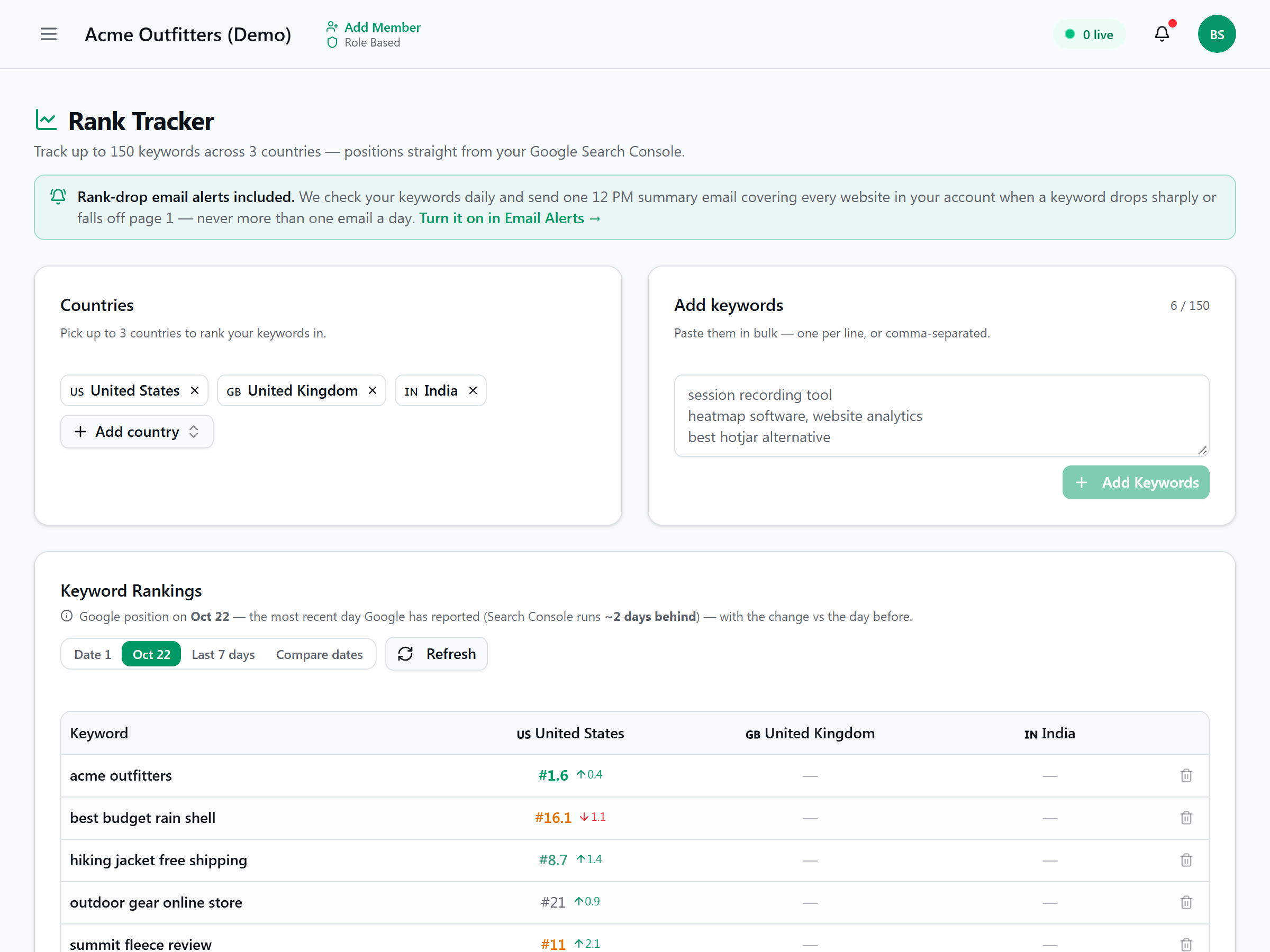Click the 6 / 150 keyword counter

1190,305
